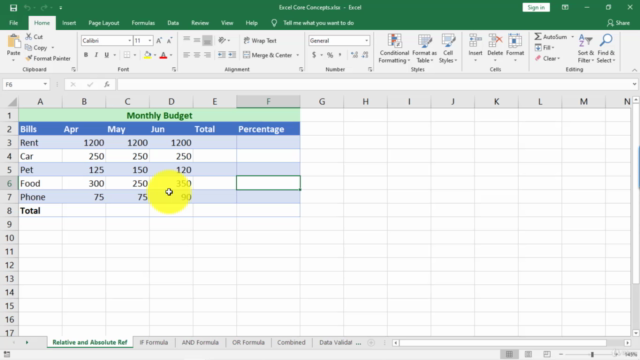Click the Insert cells icon

pos(475,41)
